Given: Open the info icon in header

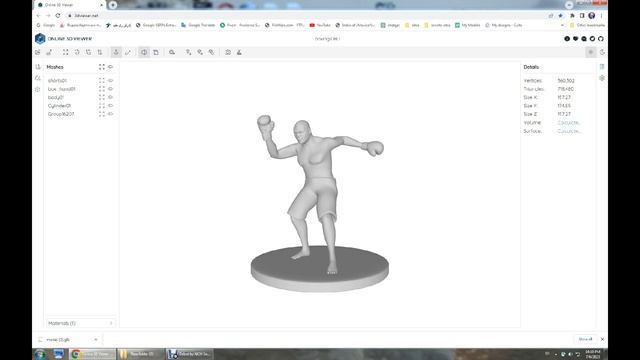Looking at the screenshot, I should pyautogui.click(x=567, y=39).
